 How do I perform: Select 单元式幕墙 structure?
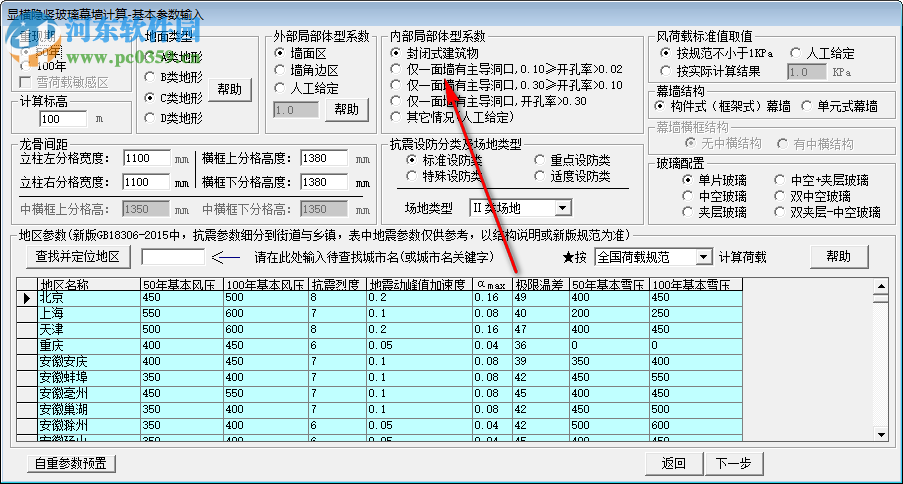click(840, 107)
